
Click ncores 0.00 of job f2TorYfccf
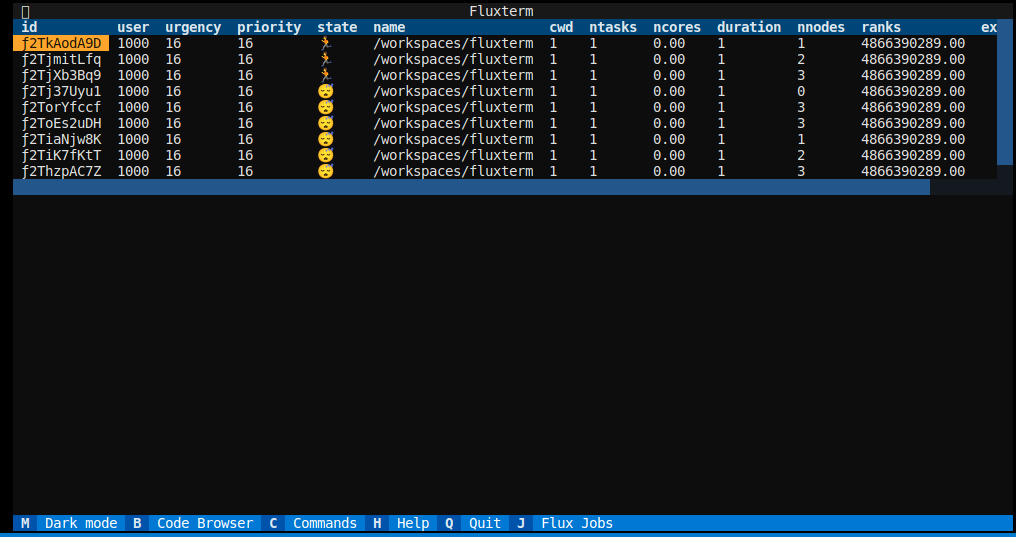669,108
